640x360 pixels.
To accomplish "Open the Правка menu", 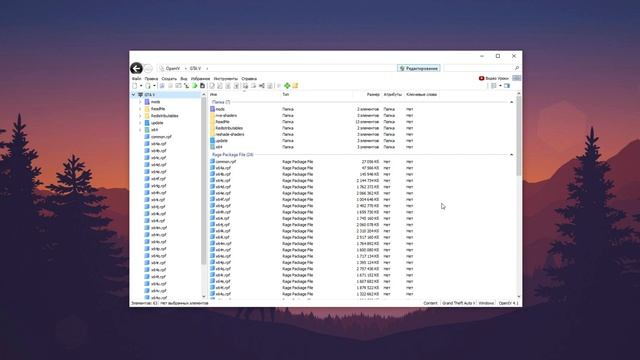I will [x=151, y=78].
